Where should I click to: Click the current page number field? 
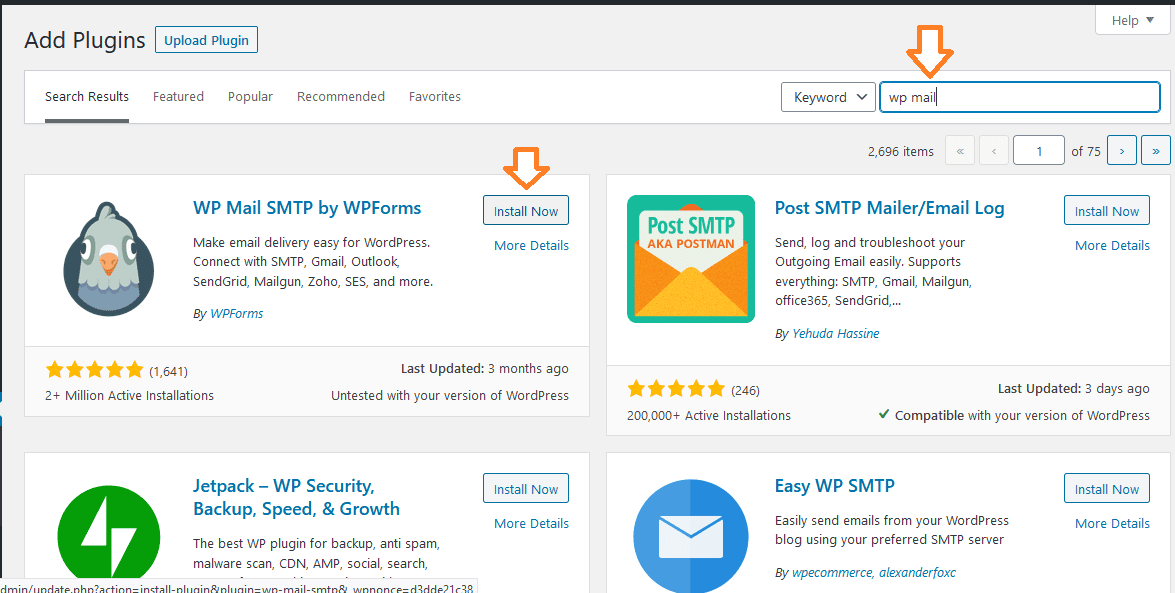coord(1039,151)
